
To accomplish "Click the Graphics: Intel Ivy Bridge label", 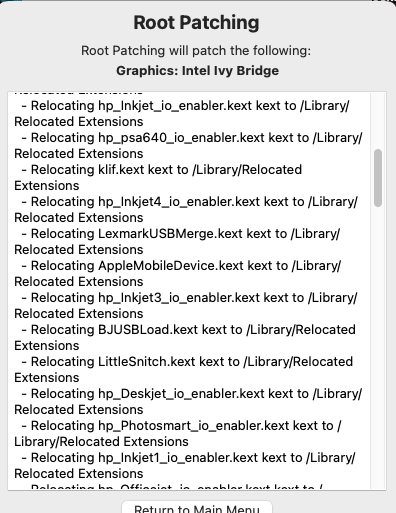I will coord(198,71).
